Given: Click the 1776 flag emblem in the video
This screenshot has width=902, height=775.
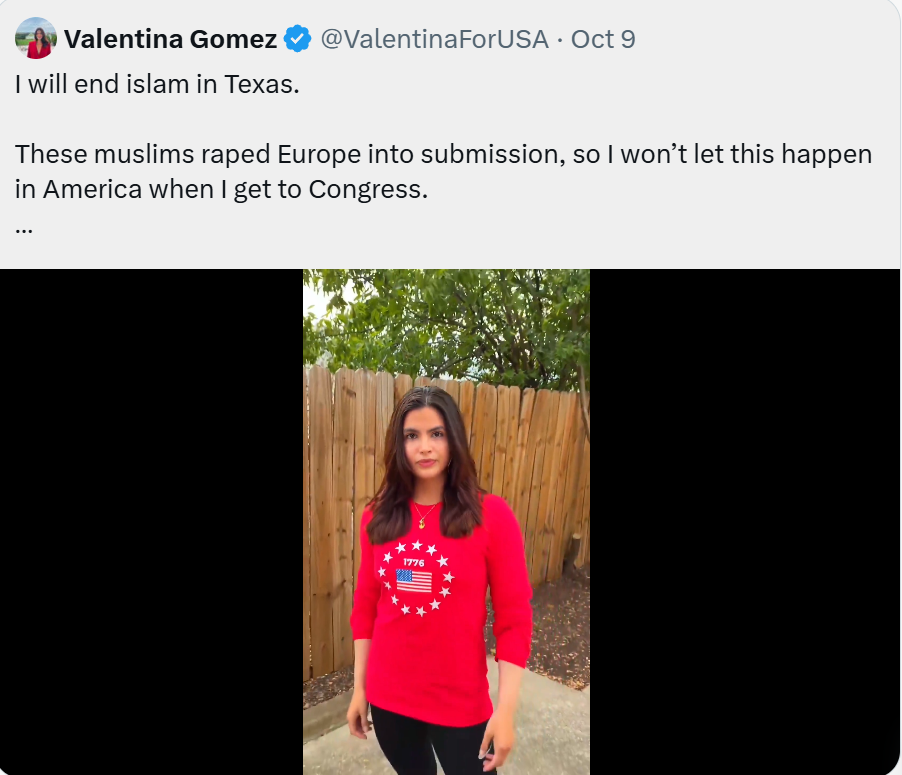Looking at the screenshot, I should (414, 579).
